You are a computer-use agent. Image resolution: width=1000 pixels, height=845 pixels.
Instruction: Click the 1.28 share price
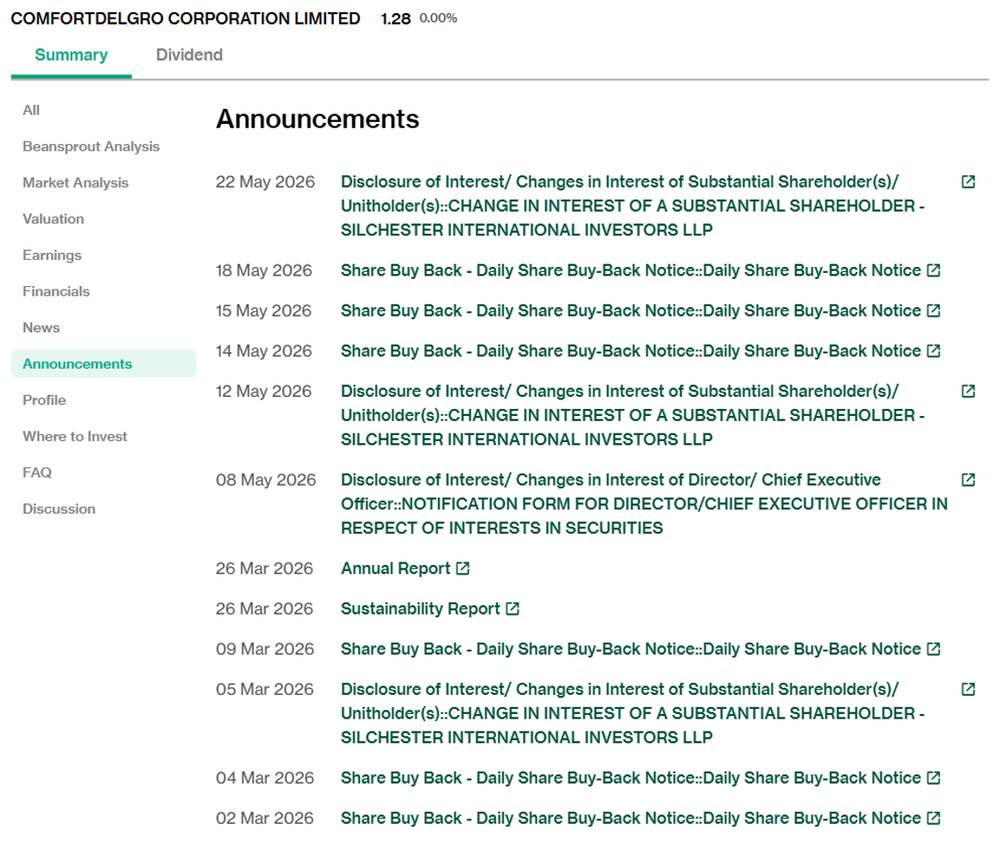point(395,18)
